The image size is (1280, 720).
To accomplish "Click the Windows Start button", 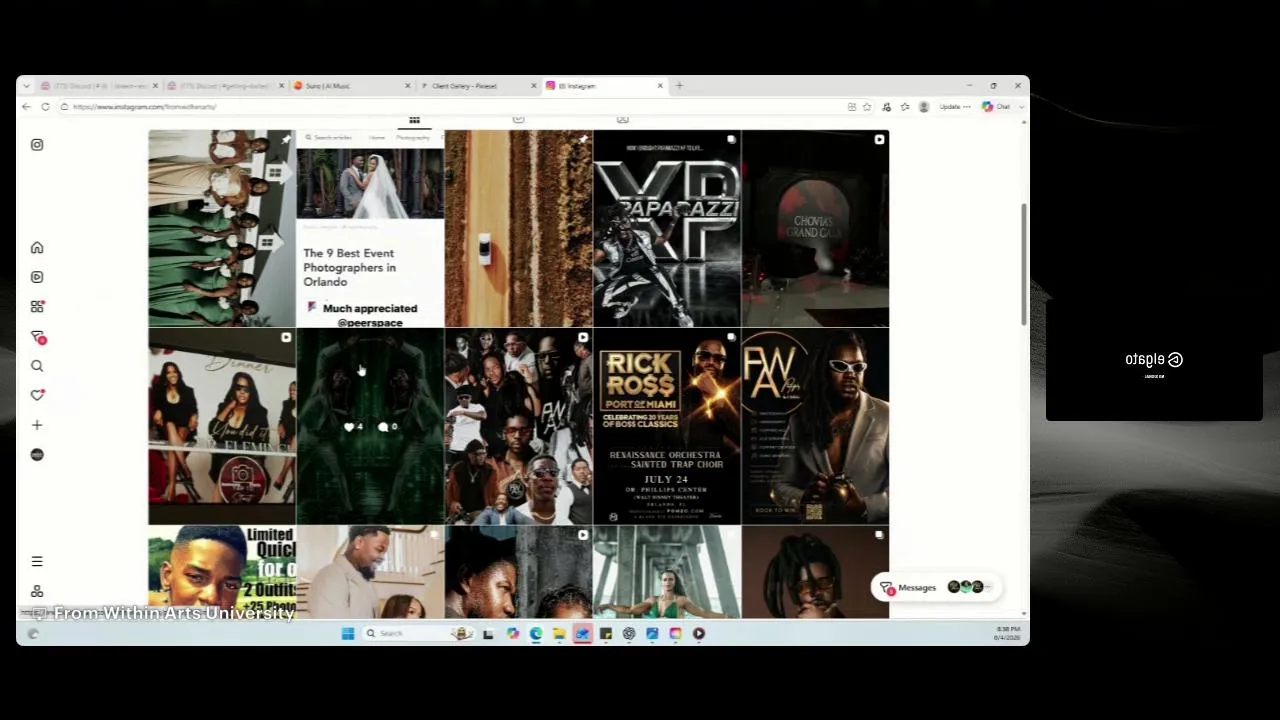I will (348, 633).
